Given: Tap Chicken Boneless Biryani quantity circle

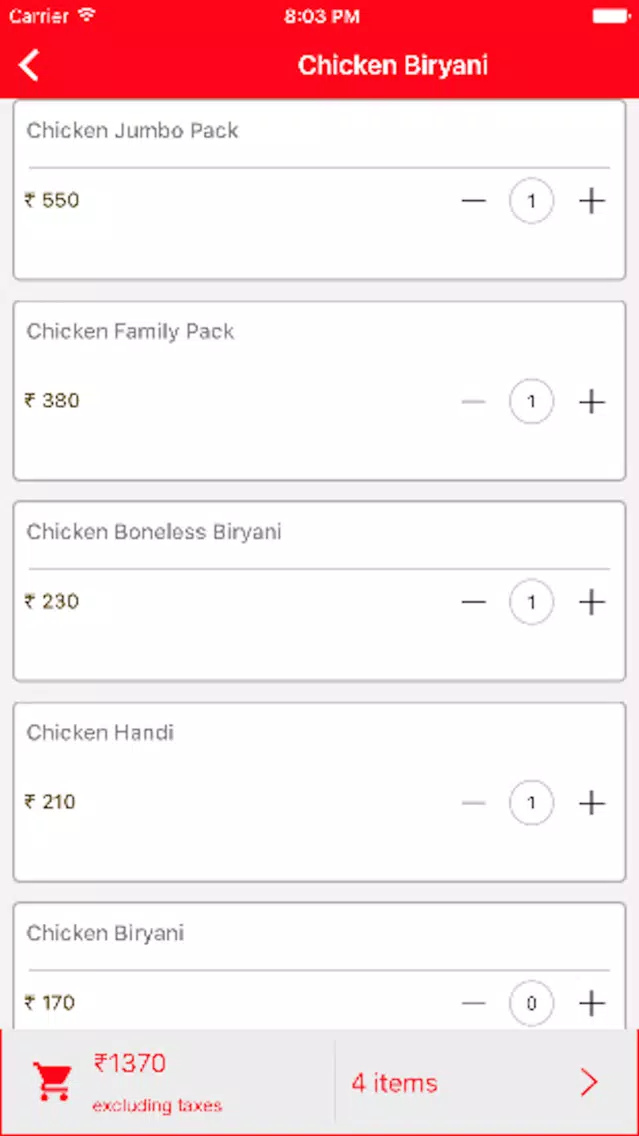Looking at the screenshot, I should point(532,602).
